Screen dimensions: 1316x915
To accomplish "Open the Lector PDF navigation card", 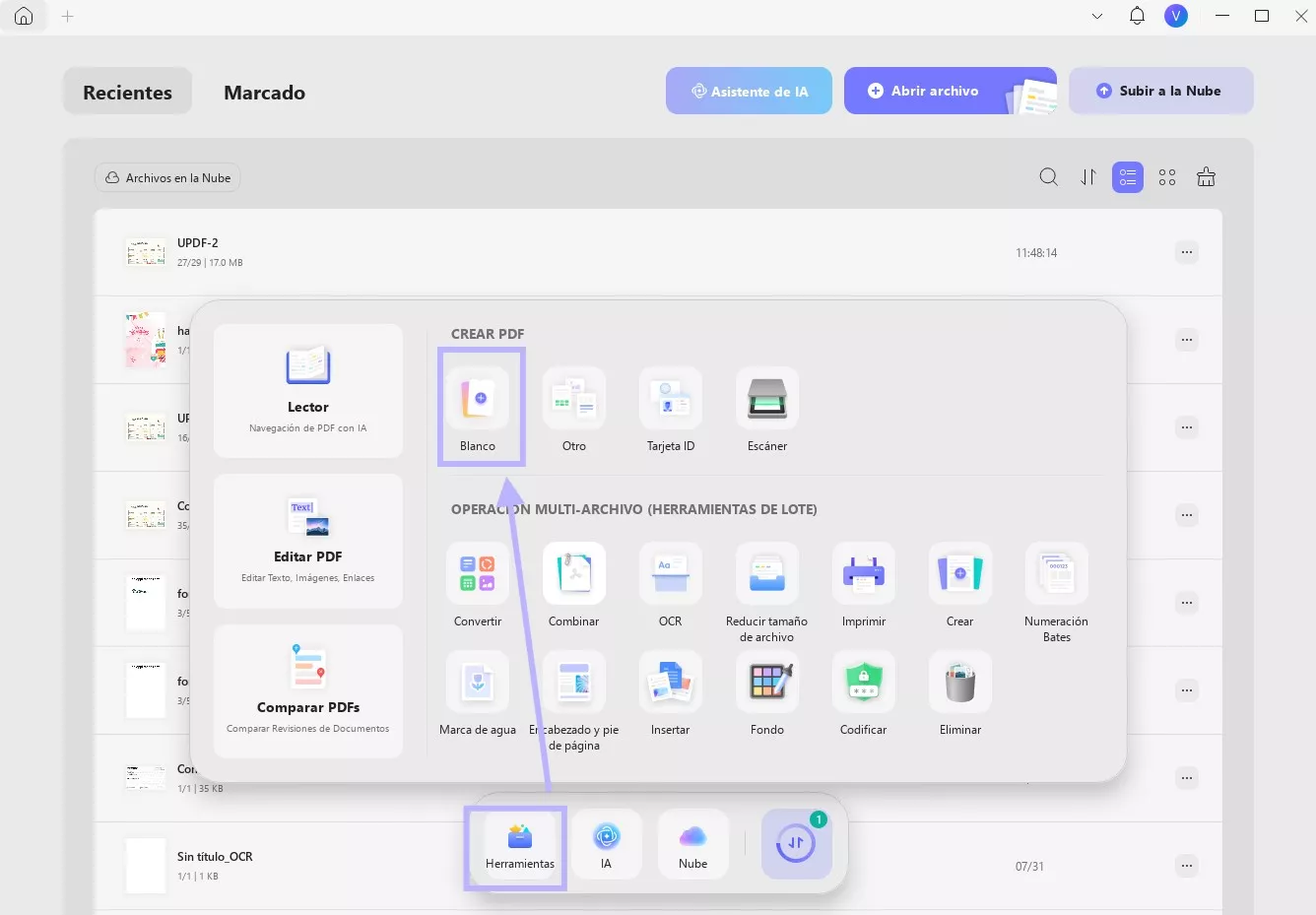I will 308,391.
